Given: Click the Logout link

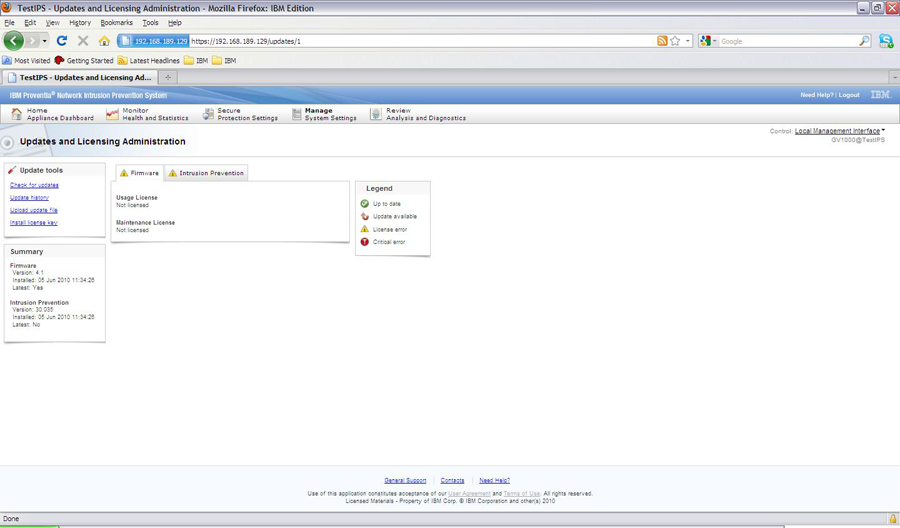Looking at the screenshot, I should pos(849,95).
